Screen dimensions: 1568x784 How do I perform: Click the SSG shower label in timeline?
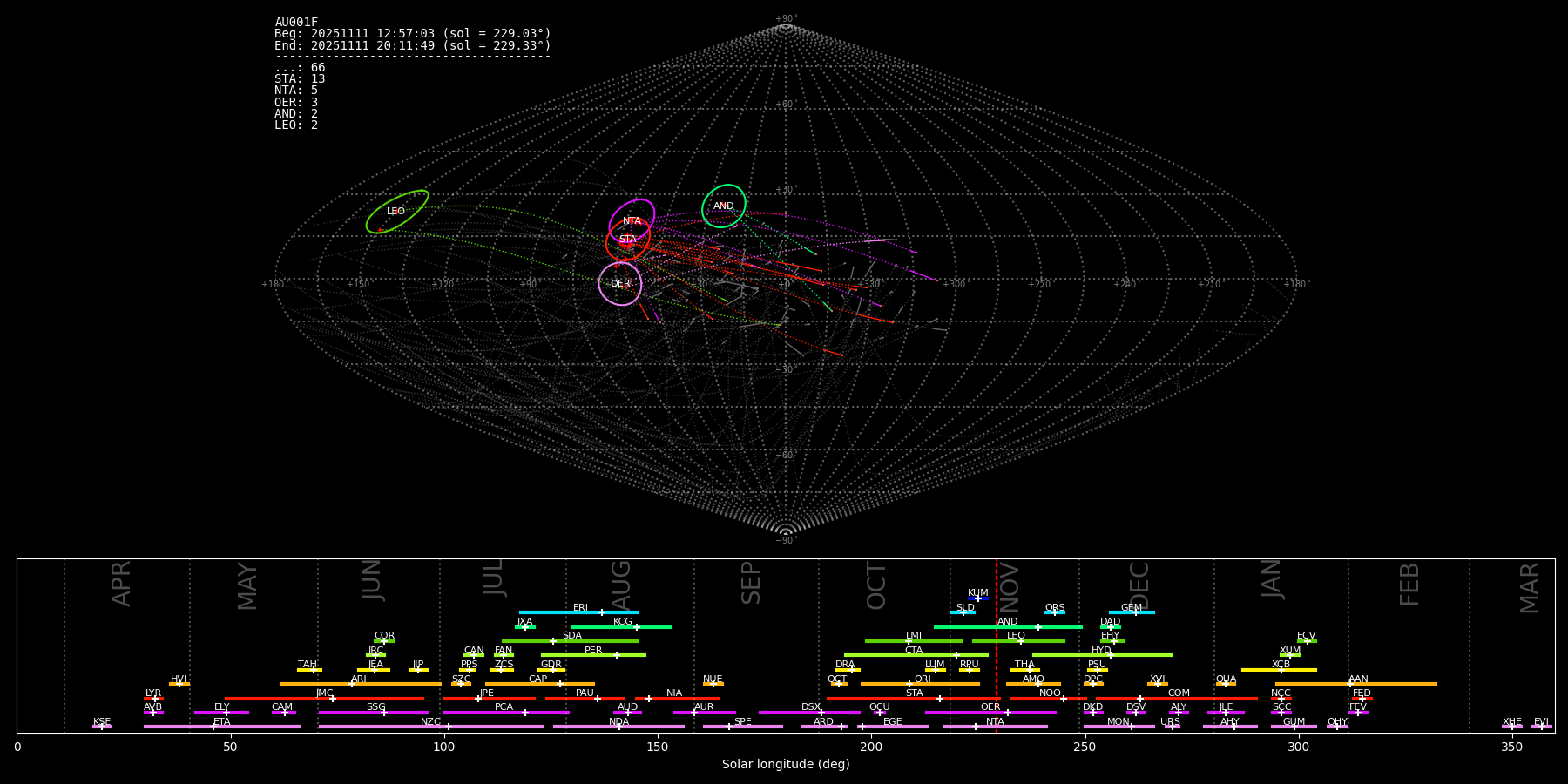click(x=375, y=707)
